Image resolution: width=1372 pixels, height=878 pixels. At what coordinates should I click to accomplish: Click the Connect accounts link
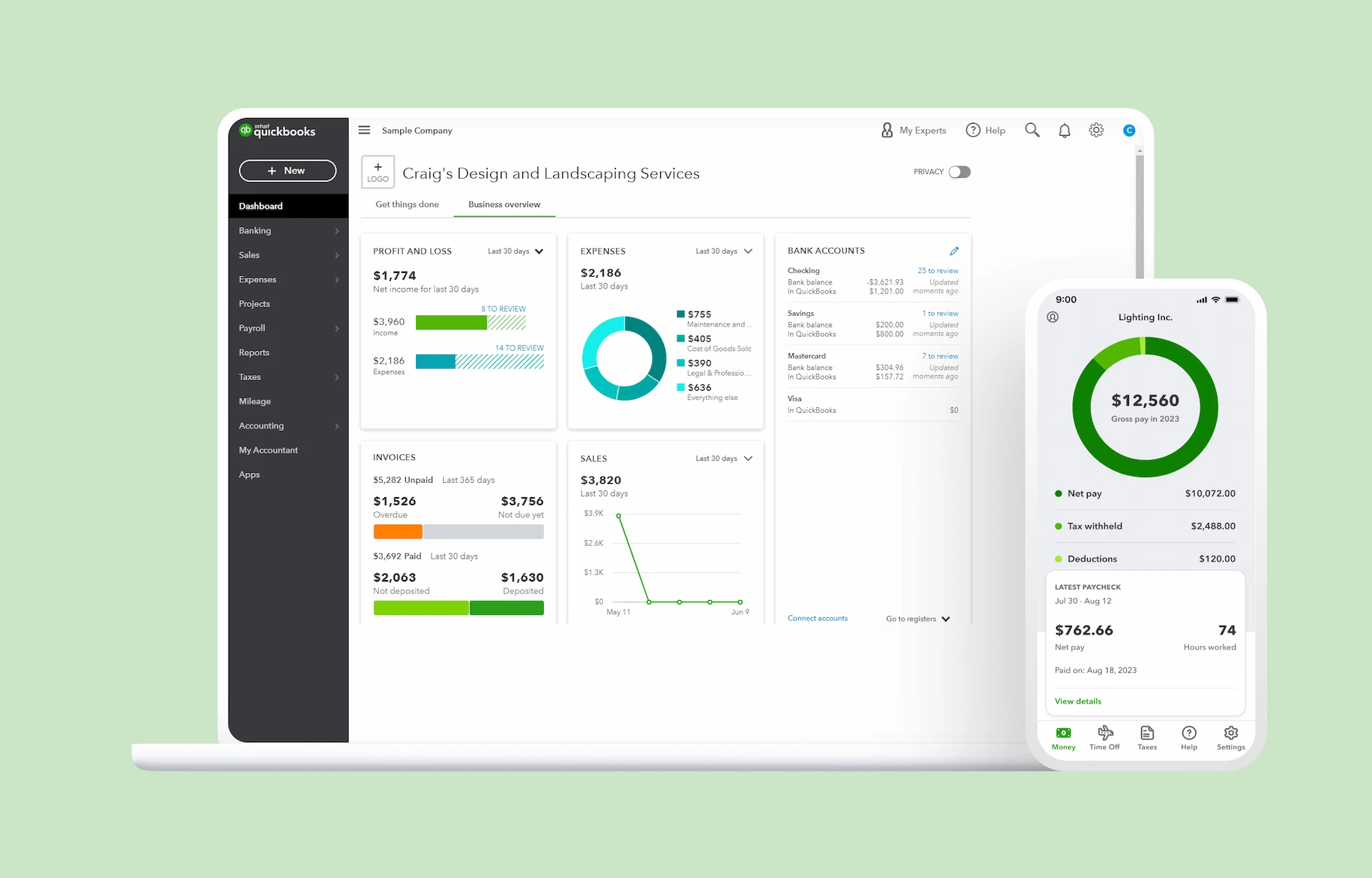tap(817, 618)
